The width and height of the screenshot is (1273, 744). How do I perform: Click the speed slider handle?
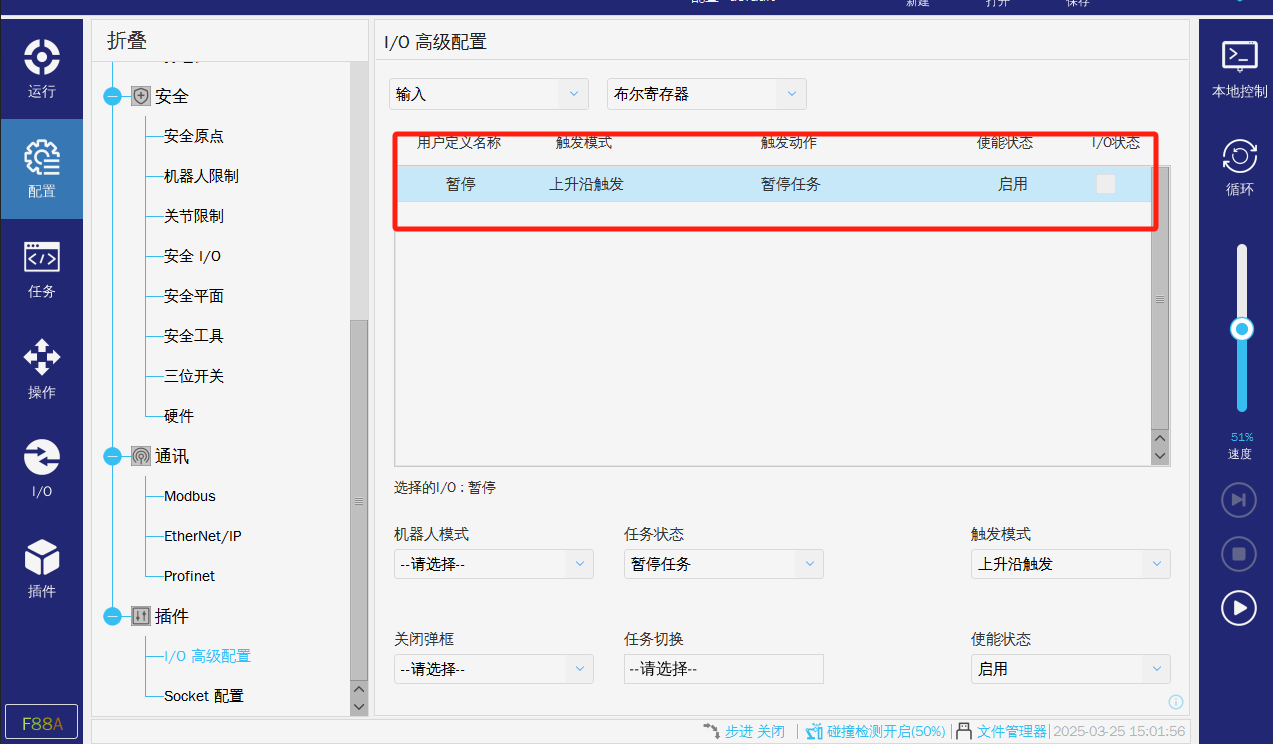click(x=1242, y=329)
